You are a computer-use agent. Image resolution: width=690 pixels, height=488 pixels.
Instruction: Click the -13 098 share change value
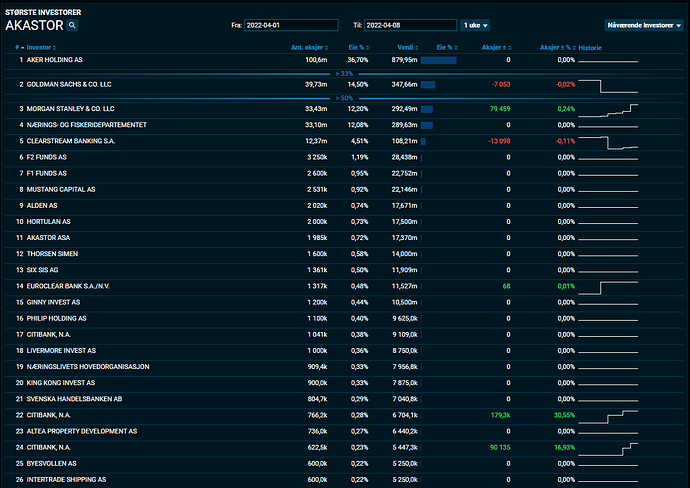click(499, 141)
